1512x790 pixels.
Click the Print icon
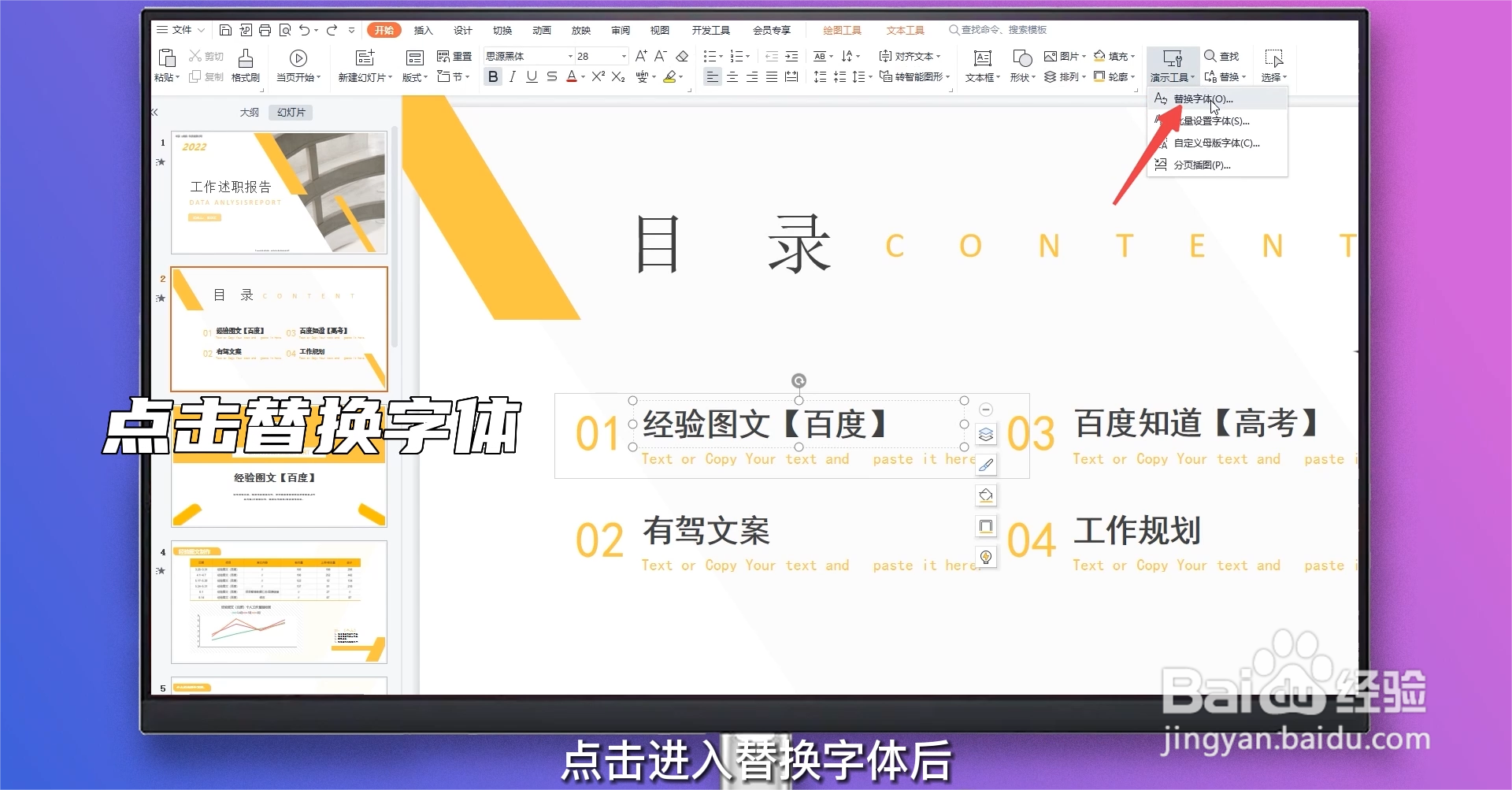pos(265,30)
